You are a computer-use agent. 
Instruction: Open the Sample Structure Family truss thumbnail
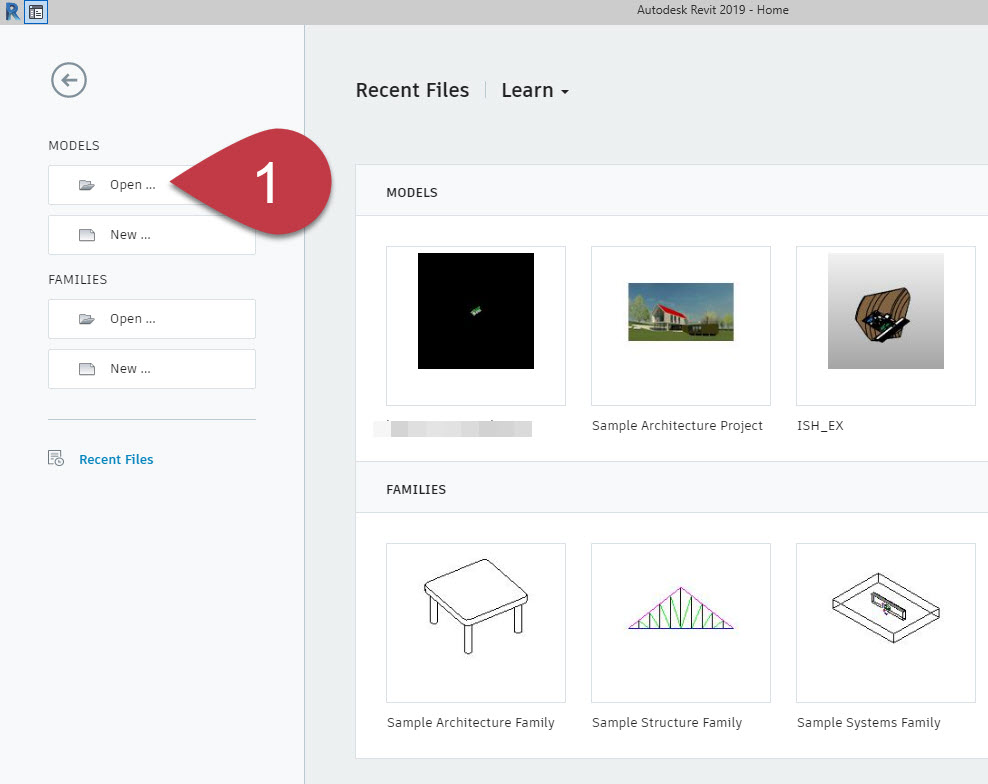pyautogui.click(x=681, y=623)
